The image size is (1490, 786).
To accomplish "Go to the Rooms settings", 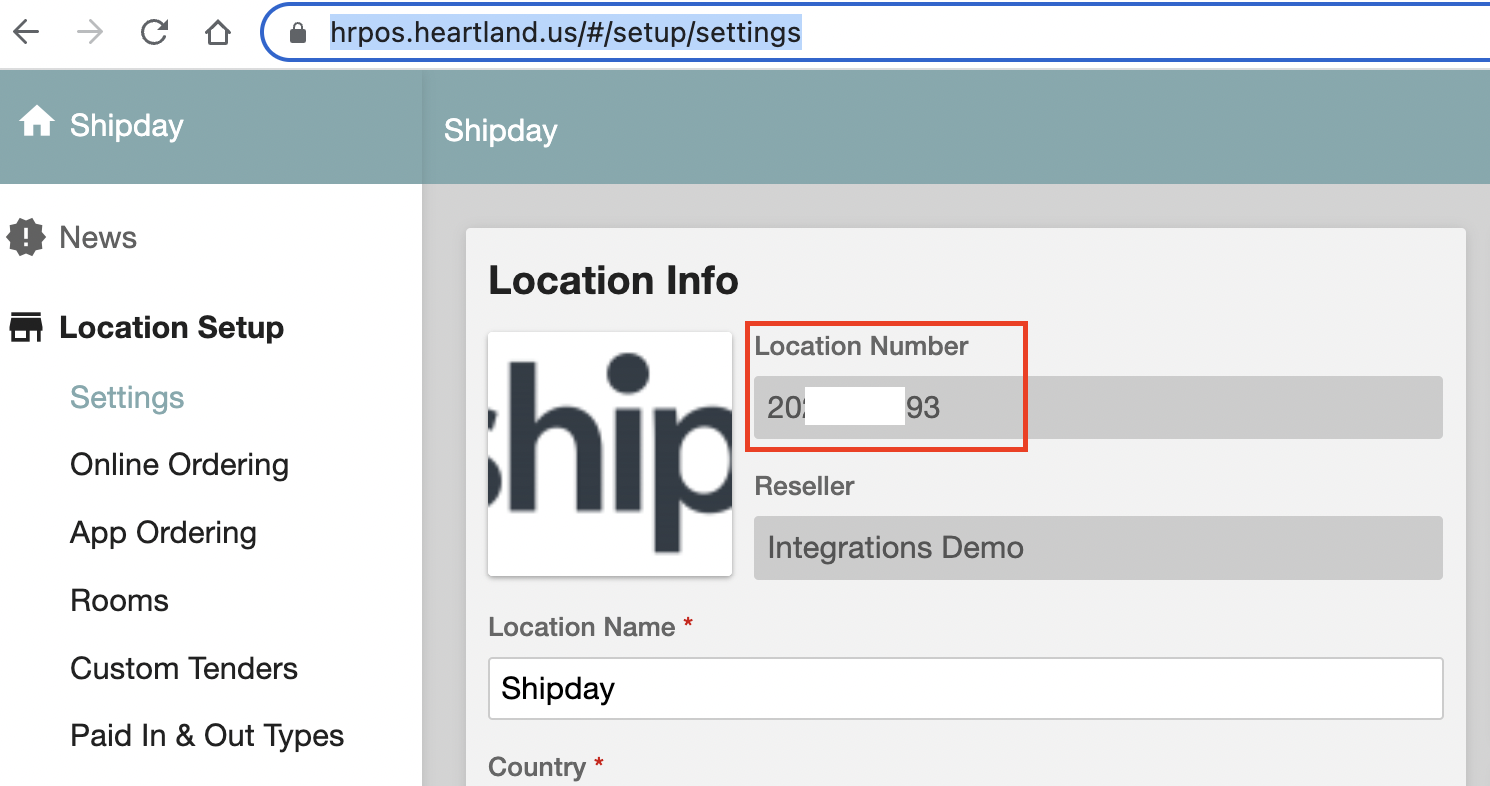I will [119, 600].
